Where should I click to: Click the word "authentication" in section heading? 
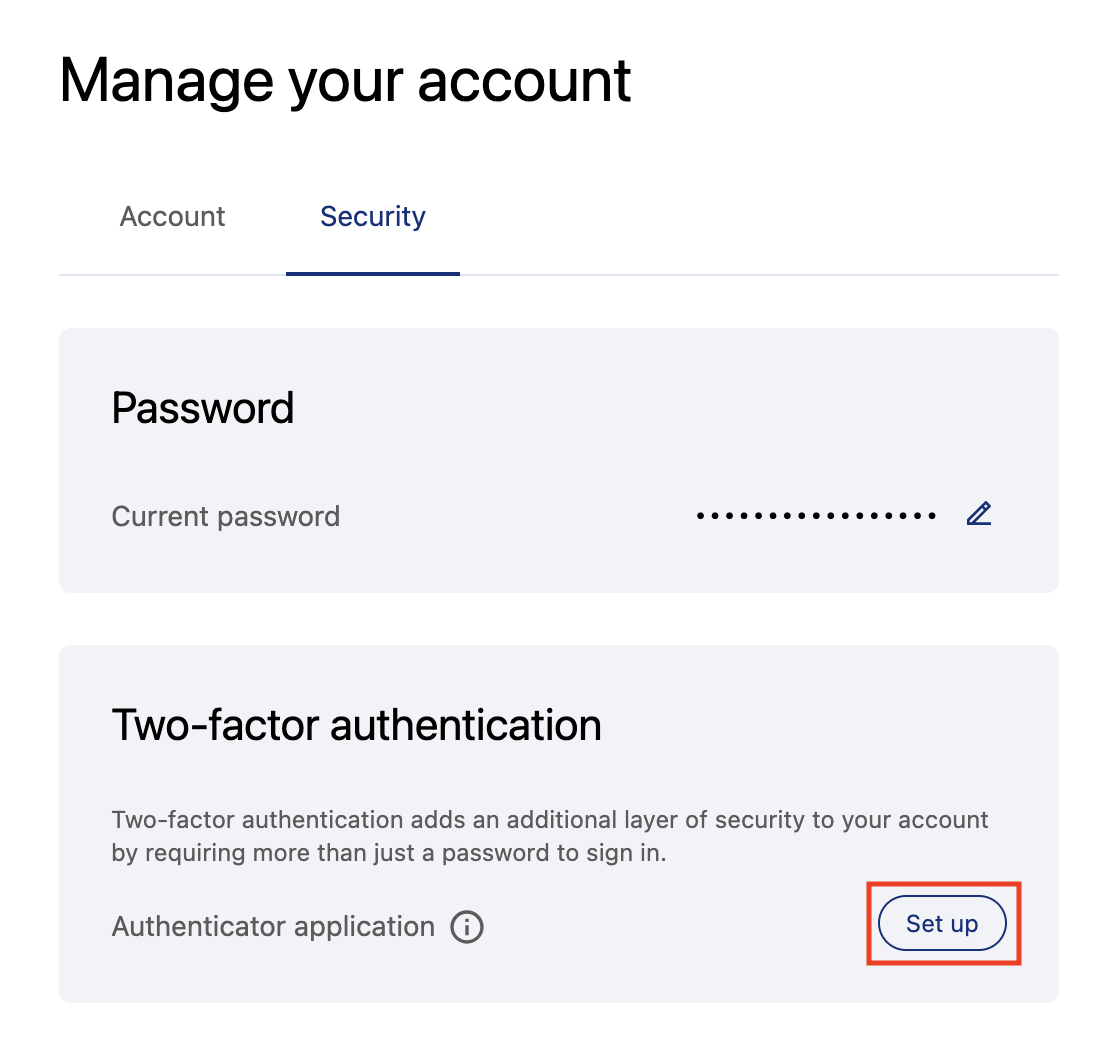pyautogui.click(x=465, y=725)
